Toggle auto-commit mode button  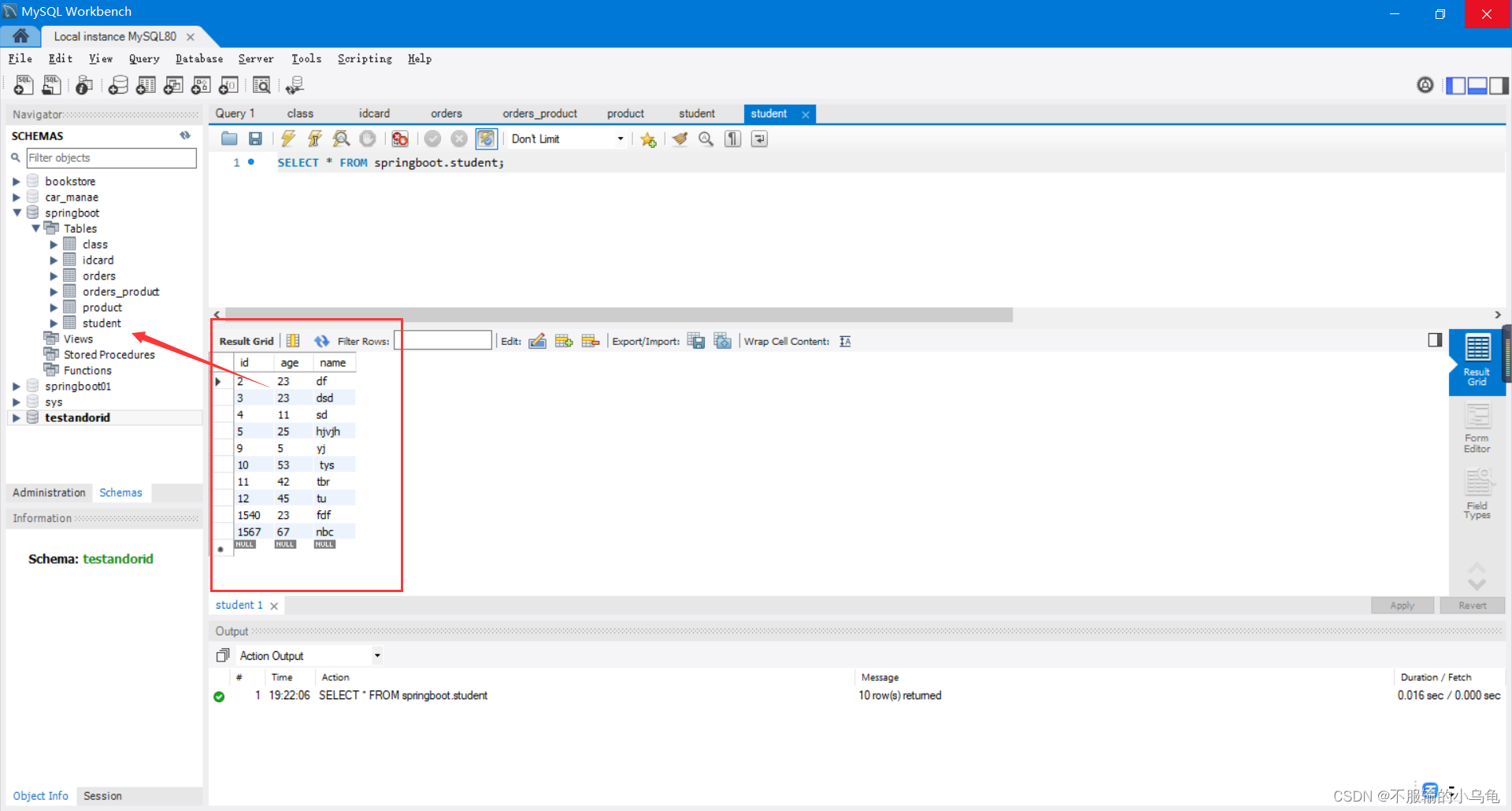pyautogui.click(x=487, y=139)
